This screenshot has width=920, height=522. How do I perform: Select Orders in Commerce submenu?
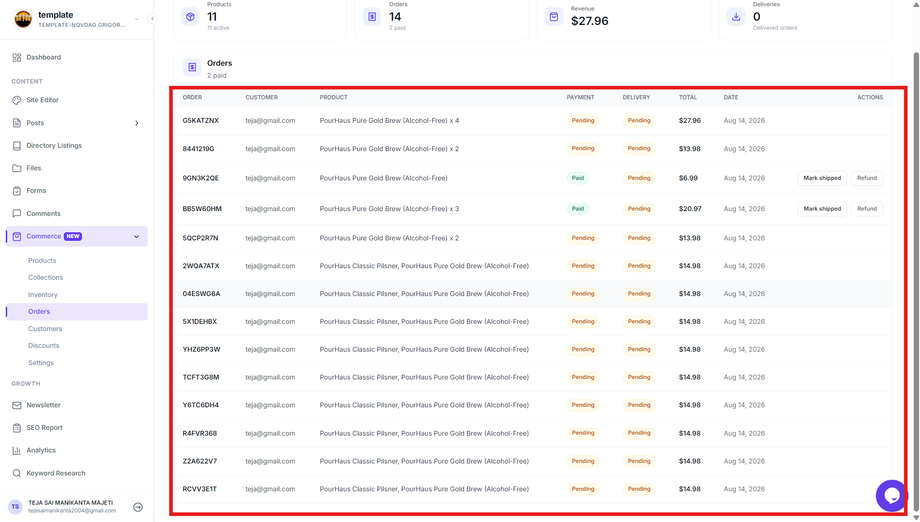point(77,311)
